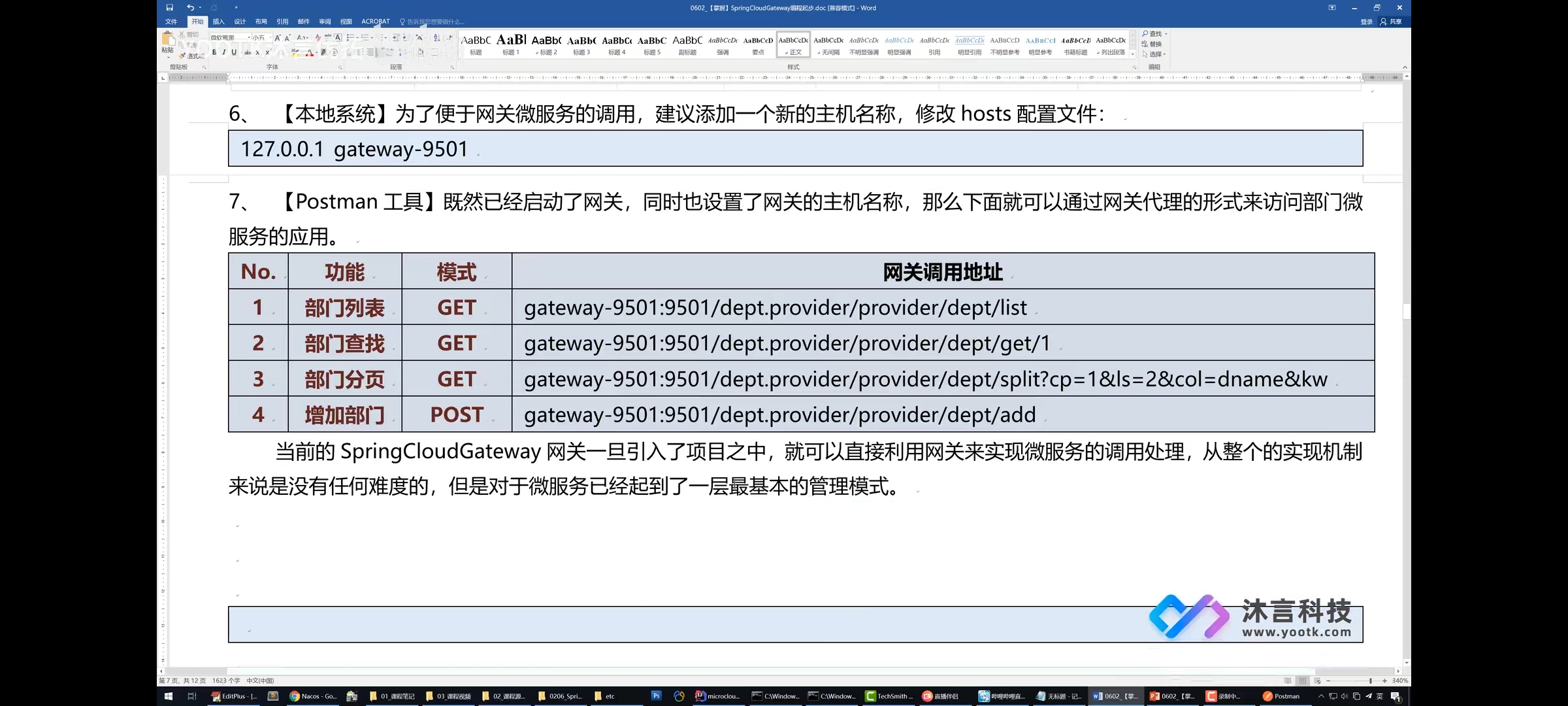Open the Font dialog launcher
This screenshot has height=706, width=1568.
click(x=340, y=67)
